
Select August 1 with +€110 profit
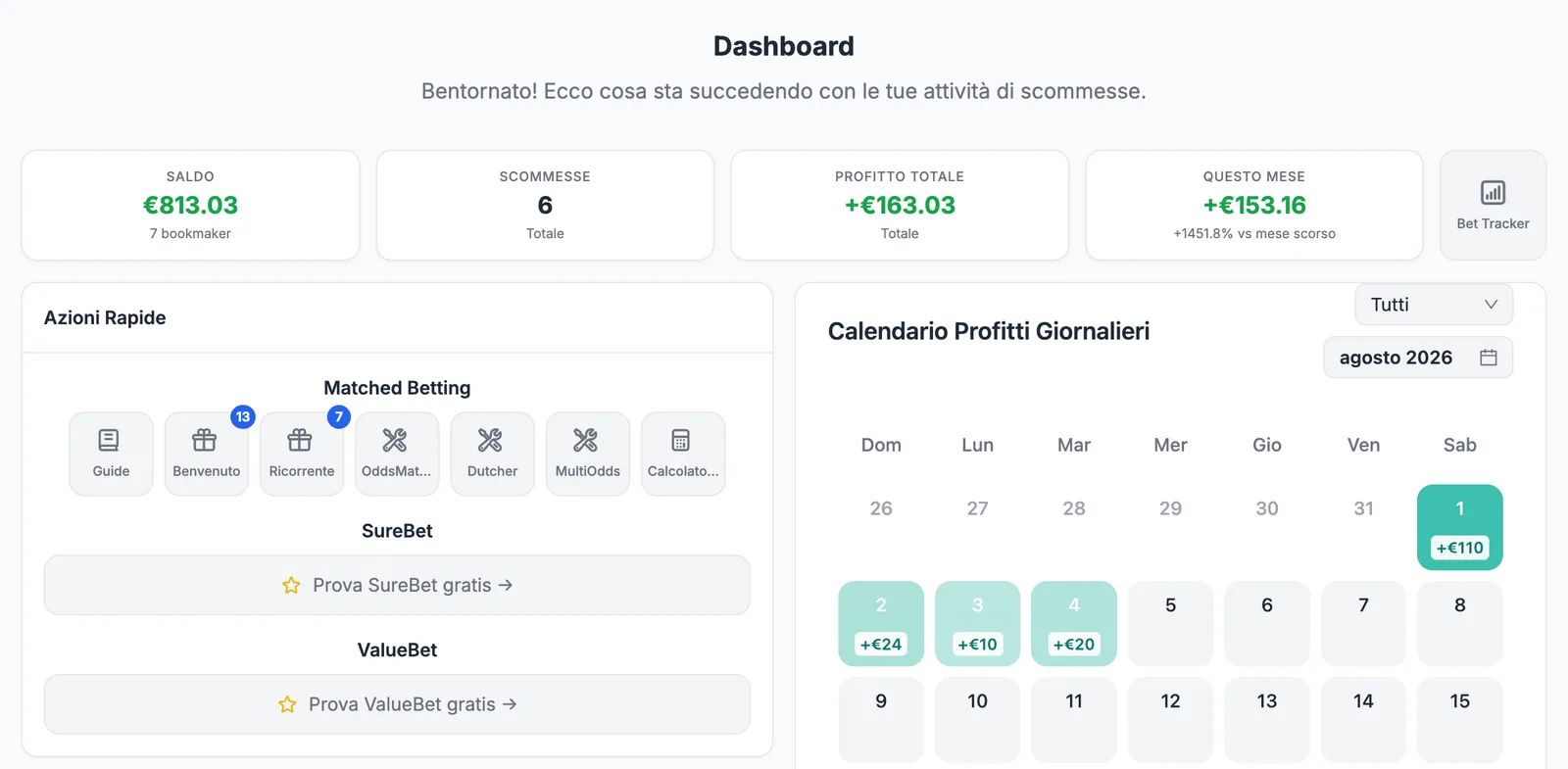[x=1460, y=527]
